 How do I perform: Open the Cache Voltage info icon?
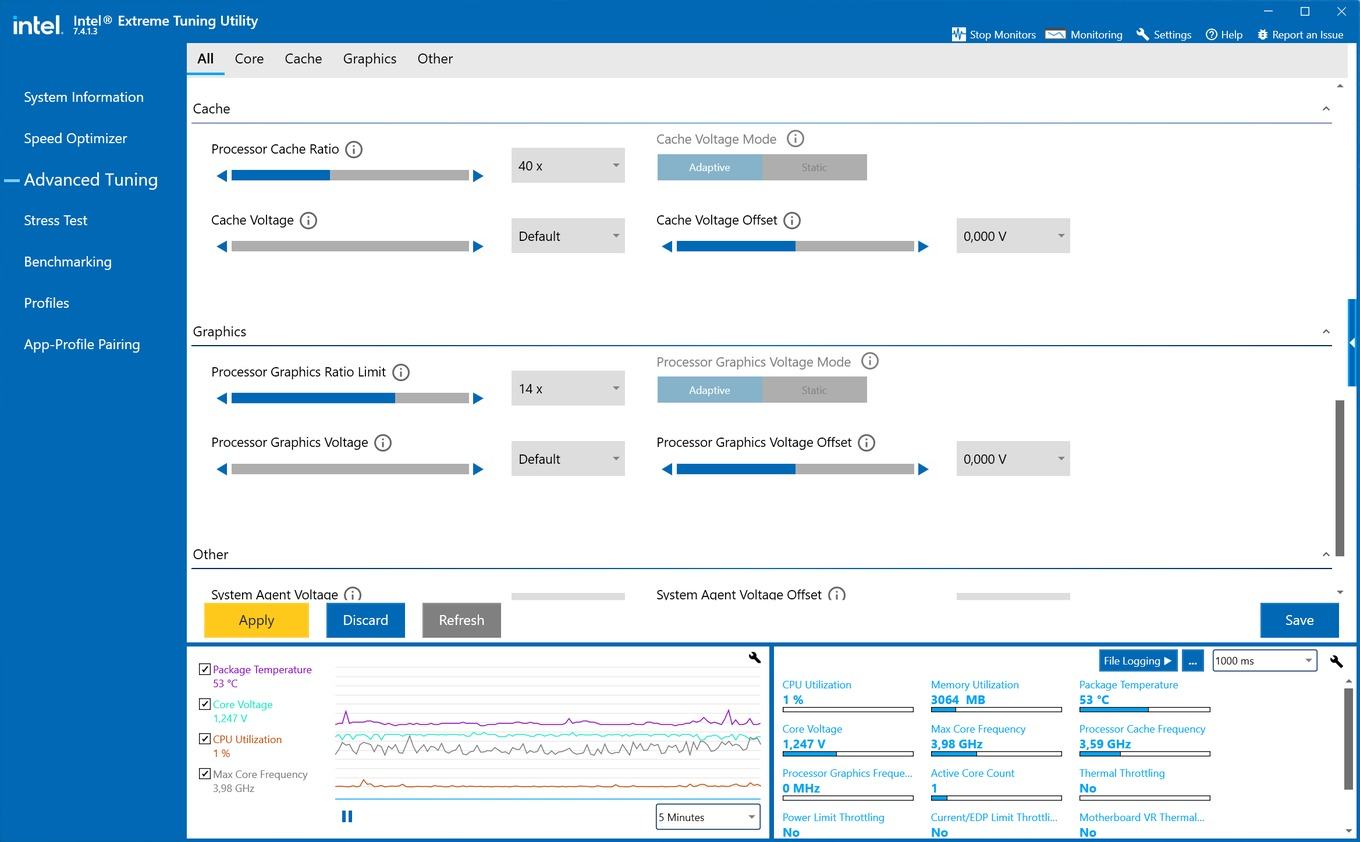(309, 220)
